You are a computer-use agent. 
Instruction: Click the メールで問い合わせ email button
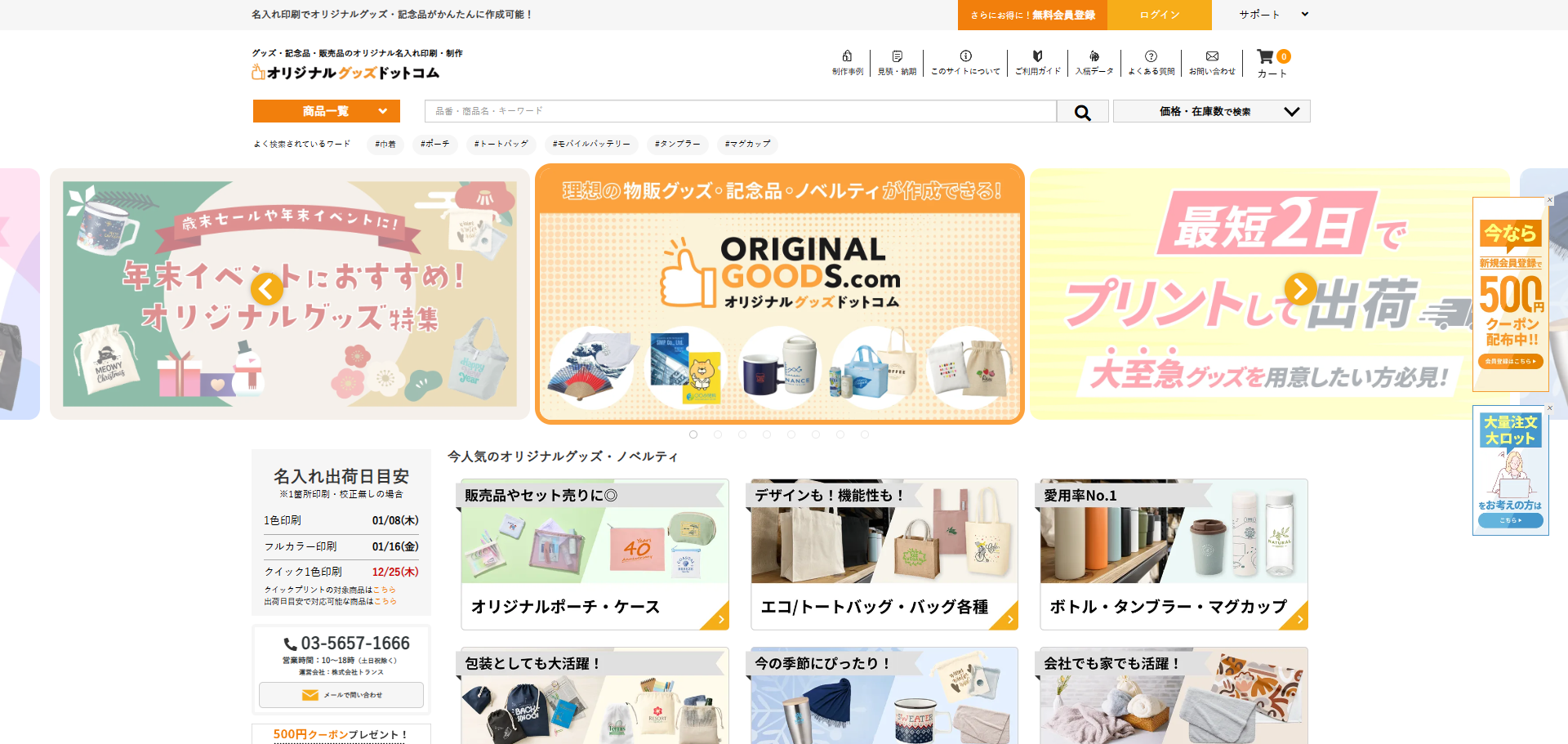point(341,695)
